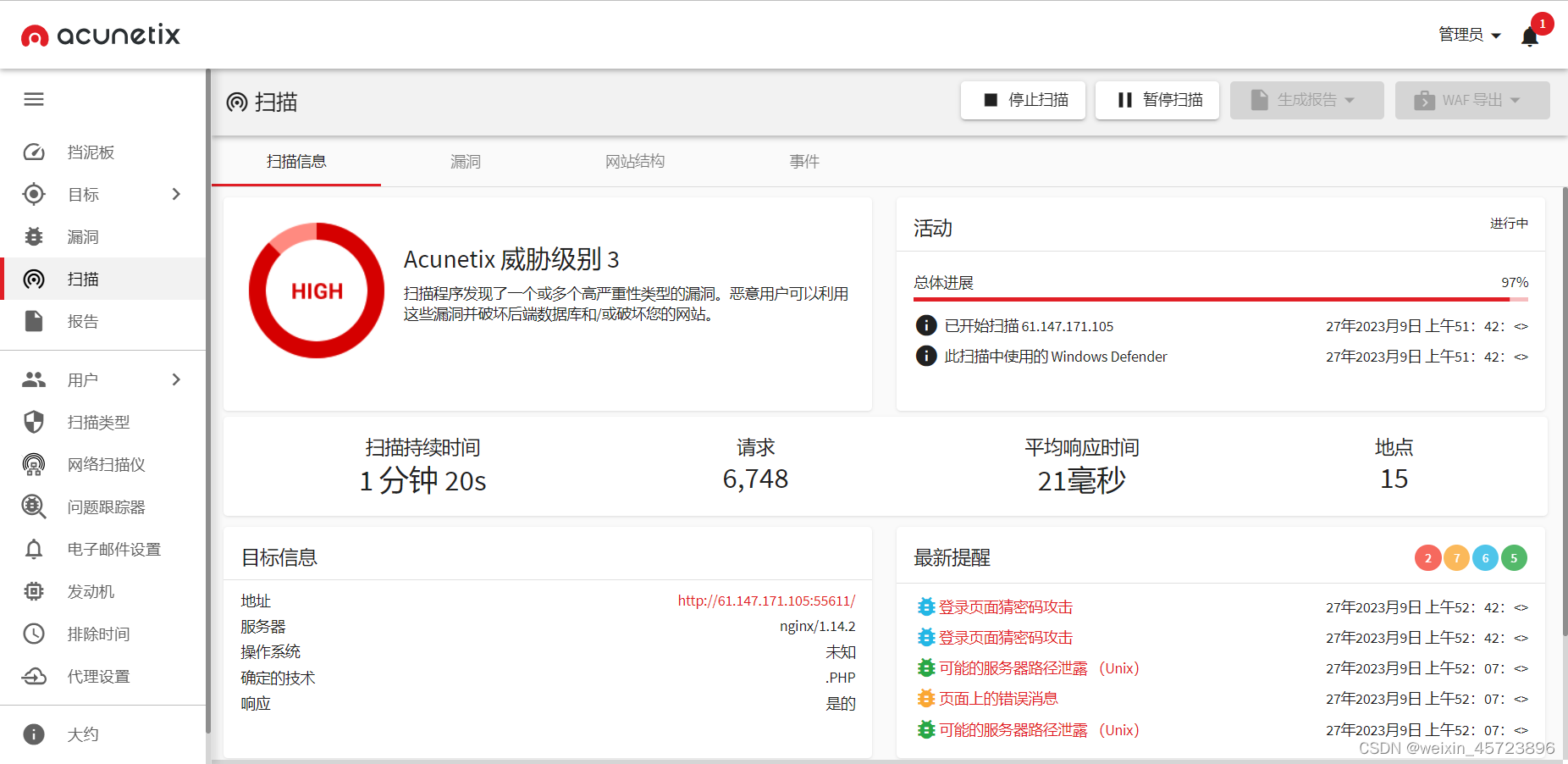Click the nginx/1.14.2 server value
Viewport: 1568px width, 764px height.
point(818,626)
